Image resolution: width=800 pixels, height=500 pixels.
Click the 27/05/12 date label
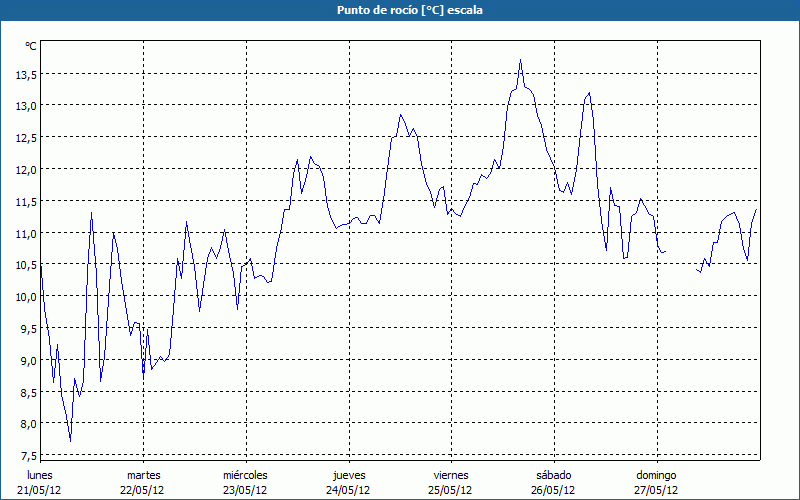(656, 490)
